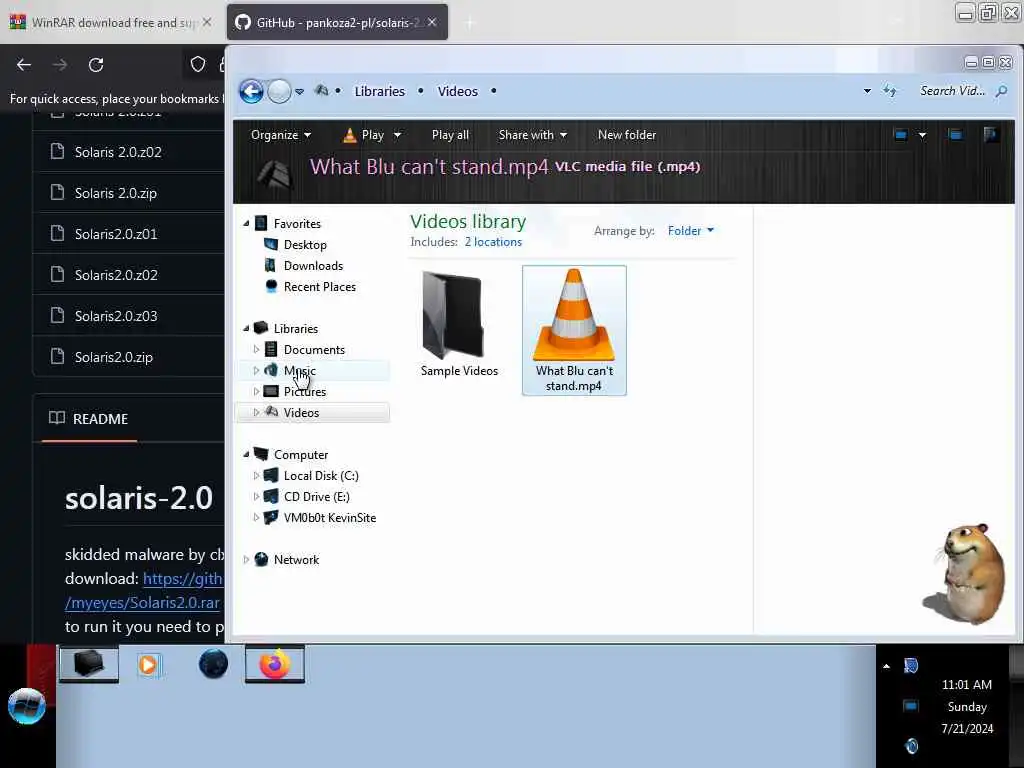Select Local Disk (C:) drive

point(321,476)
